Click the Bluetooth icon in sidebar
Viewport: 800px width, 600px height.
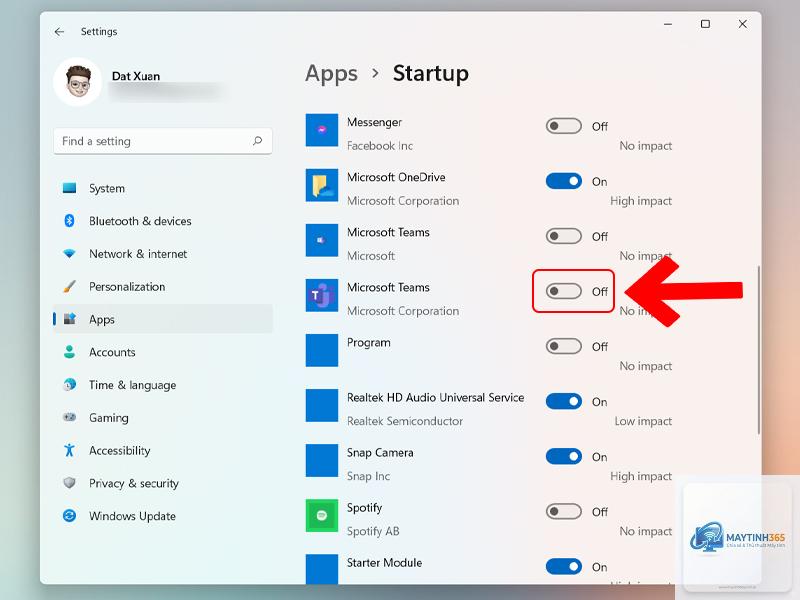point(69,221)
